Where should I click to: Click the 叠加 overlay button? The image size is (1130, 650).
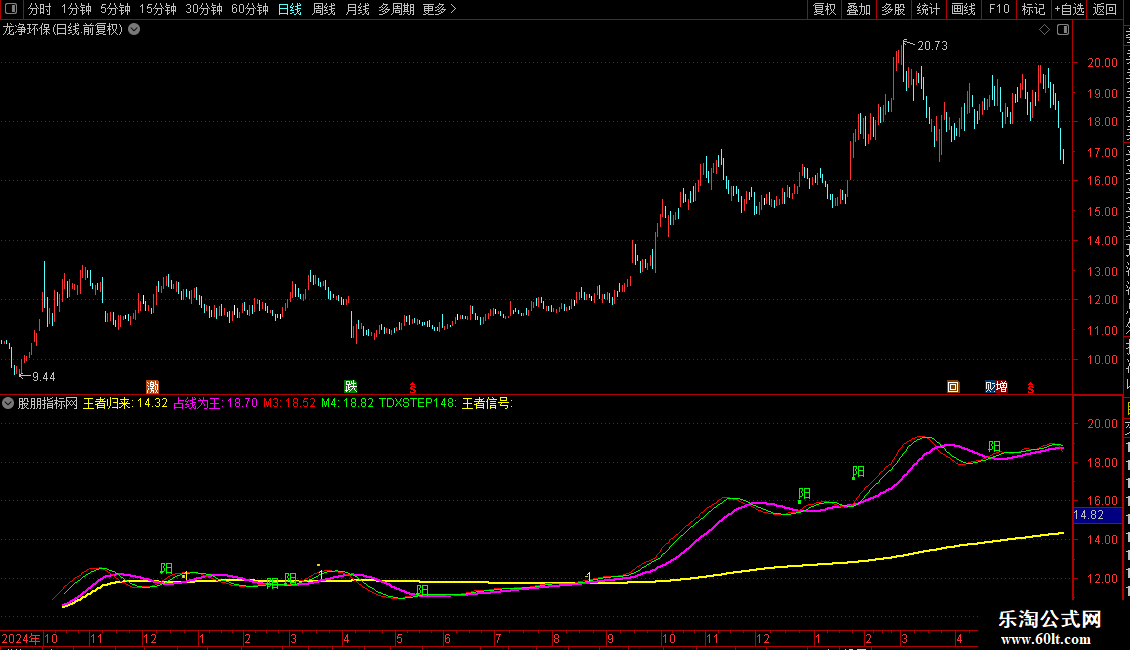[x=859, y=9]
